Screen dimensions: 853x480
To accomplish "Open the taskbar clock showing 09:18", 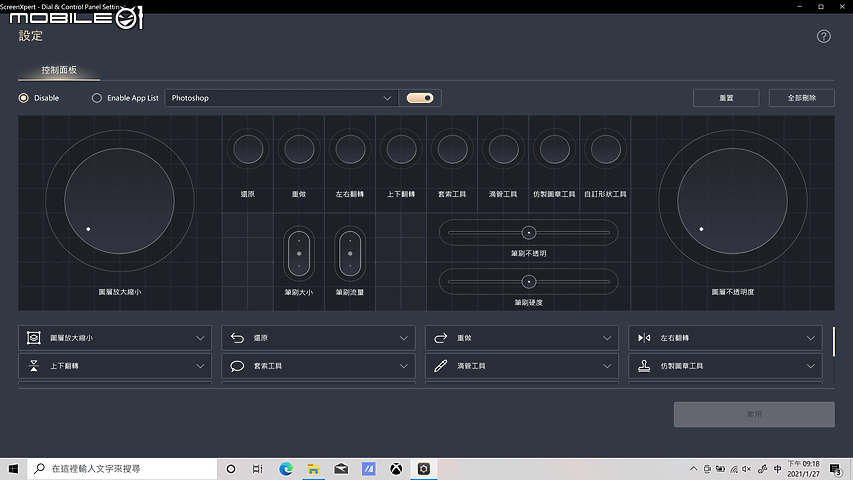I will (x=803, y=469).
